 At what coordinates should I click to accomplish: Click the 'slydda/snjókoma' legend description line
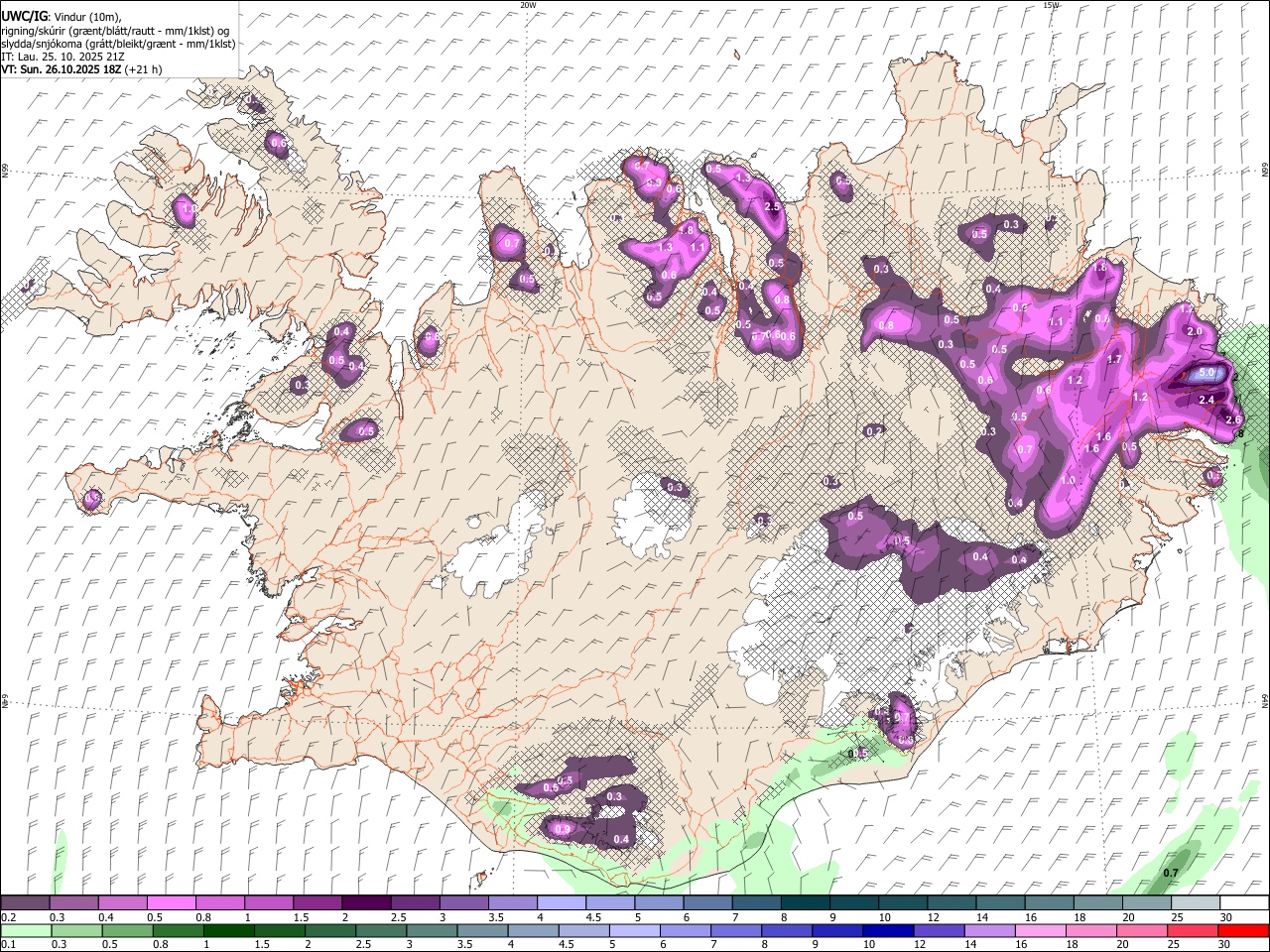pyautogui.click(x=118, y=44)
